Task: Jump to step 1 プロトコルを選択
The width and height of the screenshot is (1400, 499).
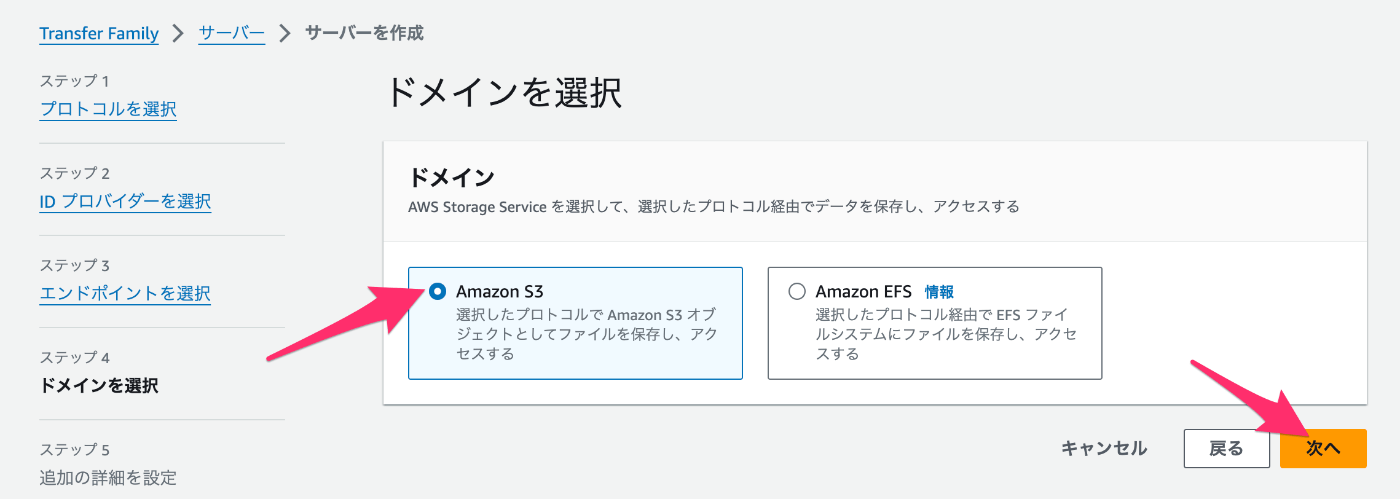Action: [108, 109]
